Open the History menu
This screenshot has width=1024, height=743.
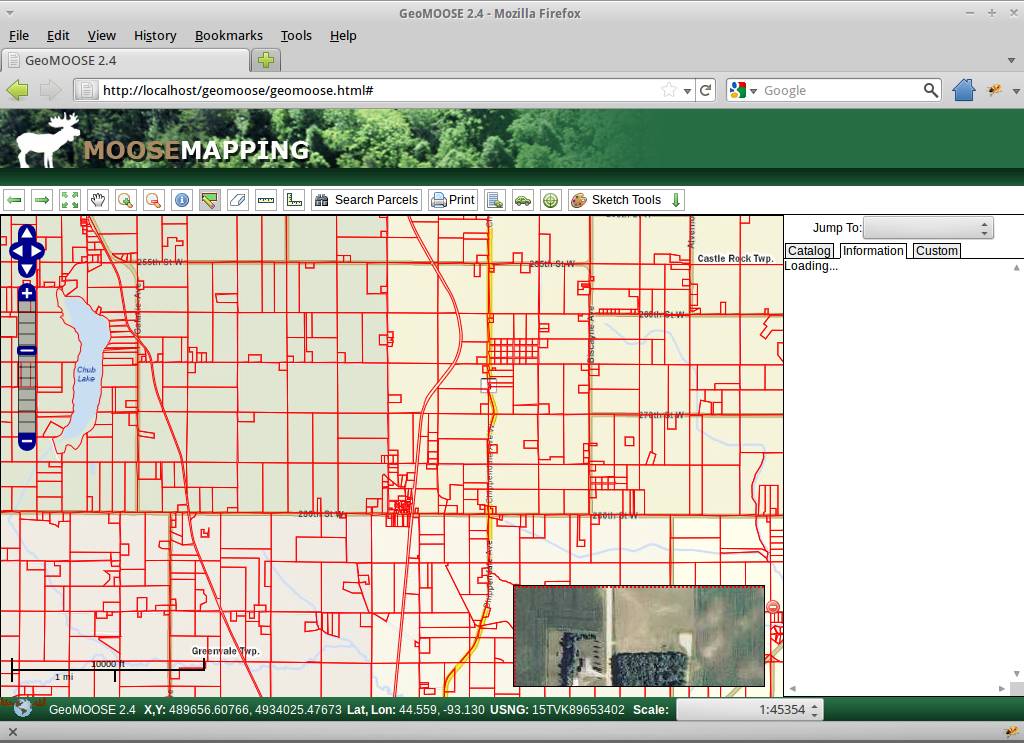pos(155,36)
